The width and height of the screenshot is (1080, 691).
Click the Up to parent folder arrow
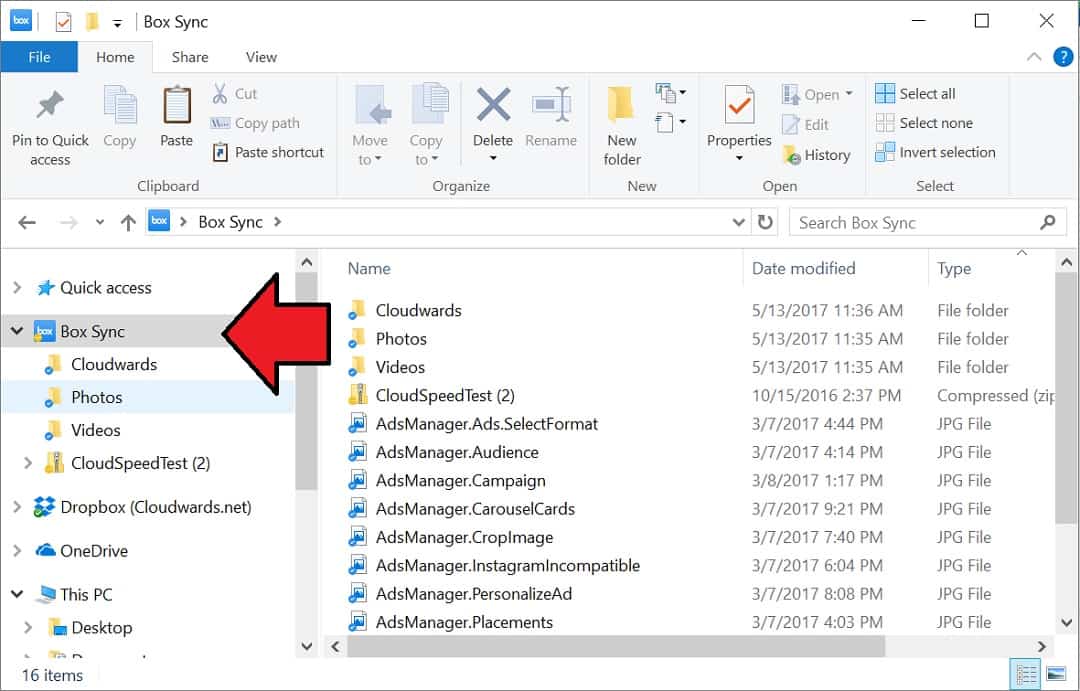(128, 221)
